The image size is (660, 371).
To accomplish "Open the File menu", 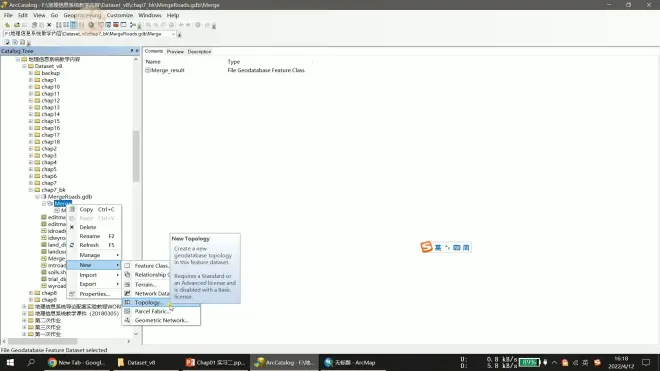I will (x=8, y=15).
